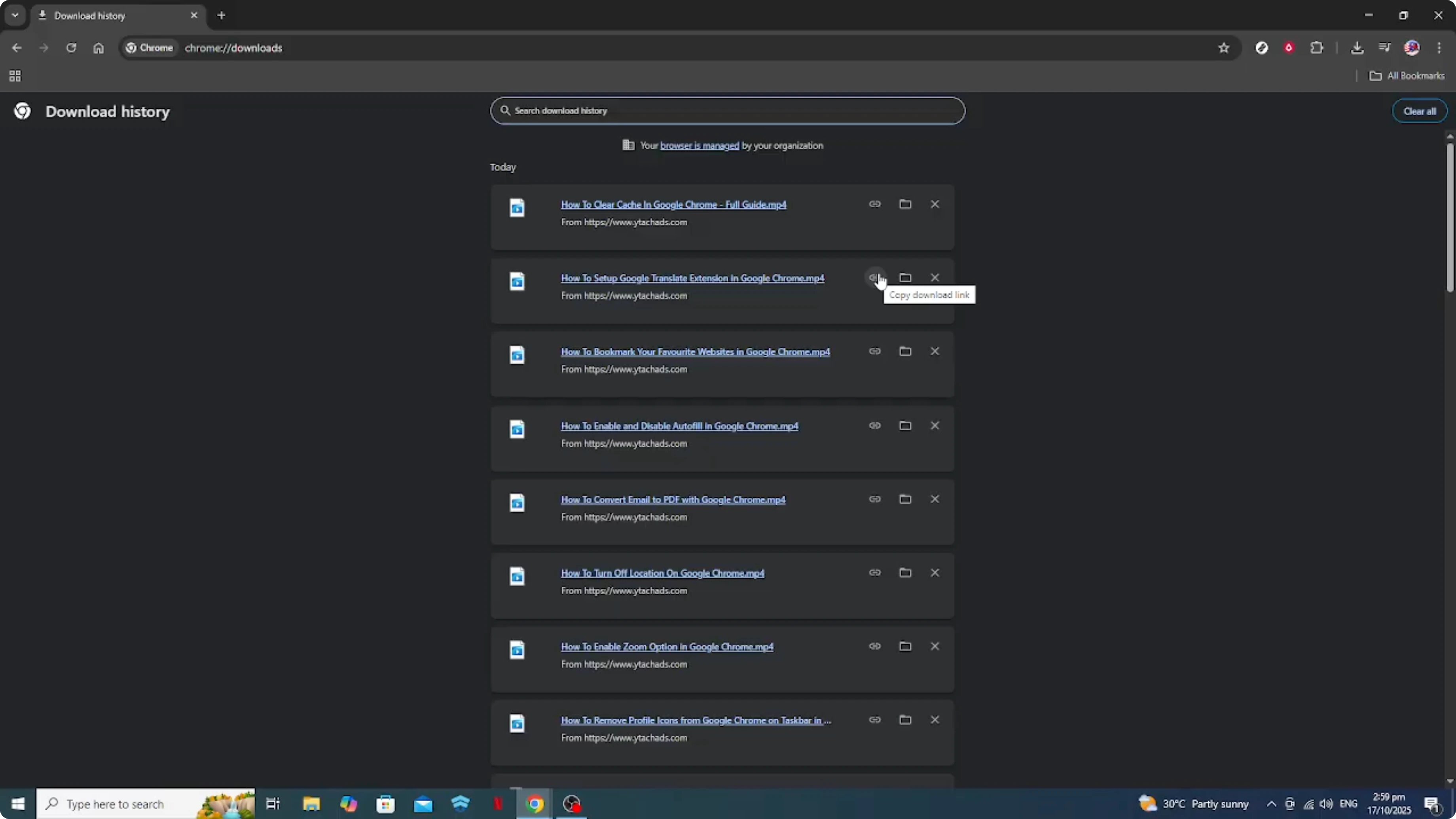Open the browser is managed link
The height and width of the screenshot is (819, 1456).
tap(700, 145)
